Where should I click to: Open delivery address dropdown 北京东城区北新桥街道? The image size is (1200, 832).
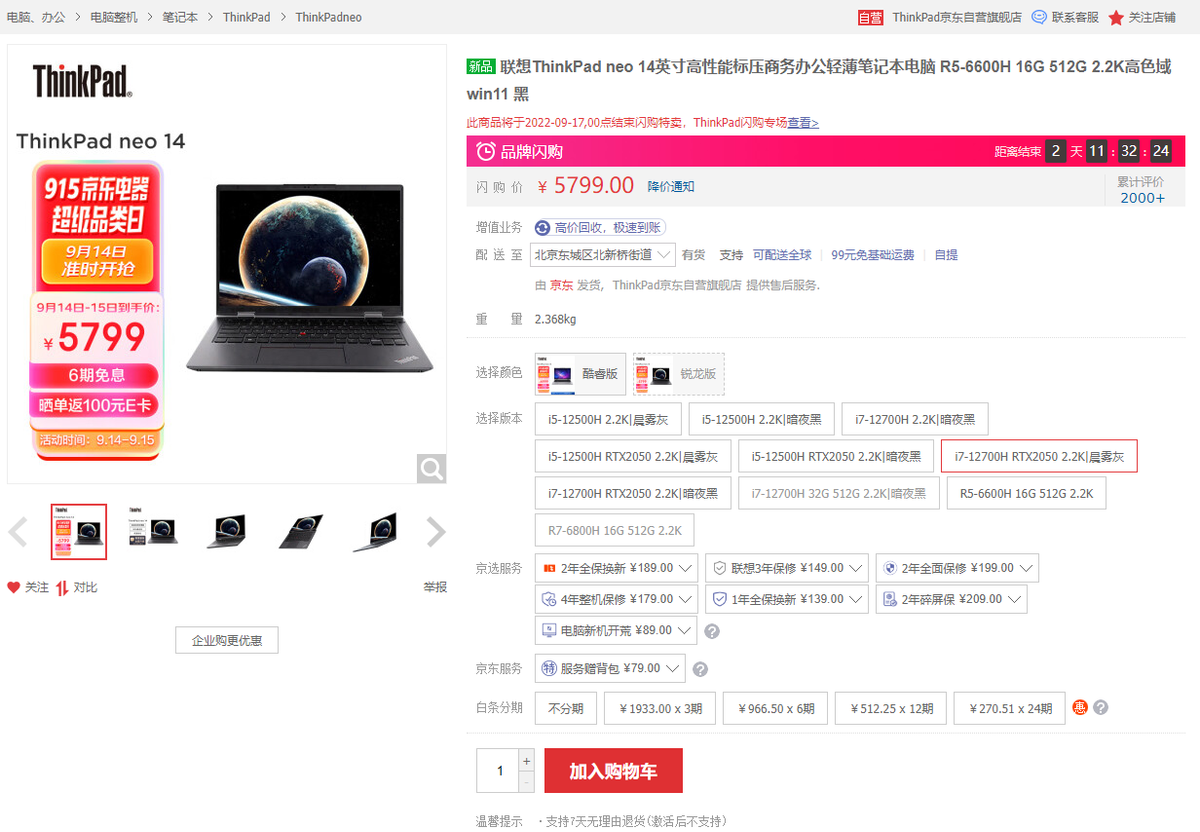point(603,255)
